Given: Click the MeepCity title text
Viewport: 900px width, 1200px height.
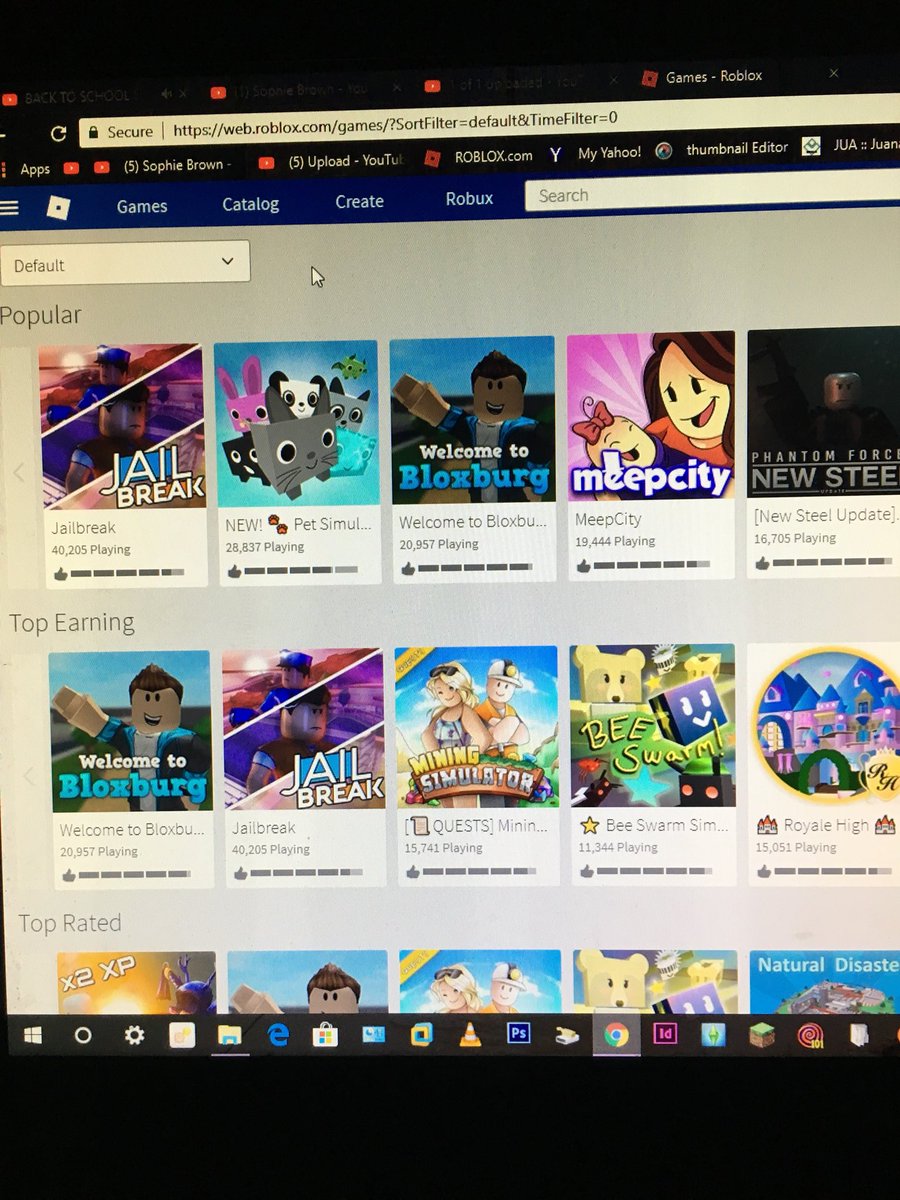Looking at the screenshot, I should click(x=608, y=519).
